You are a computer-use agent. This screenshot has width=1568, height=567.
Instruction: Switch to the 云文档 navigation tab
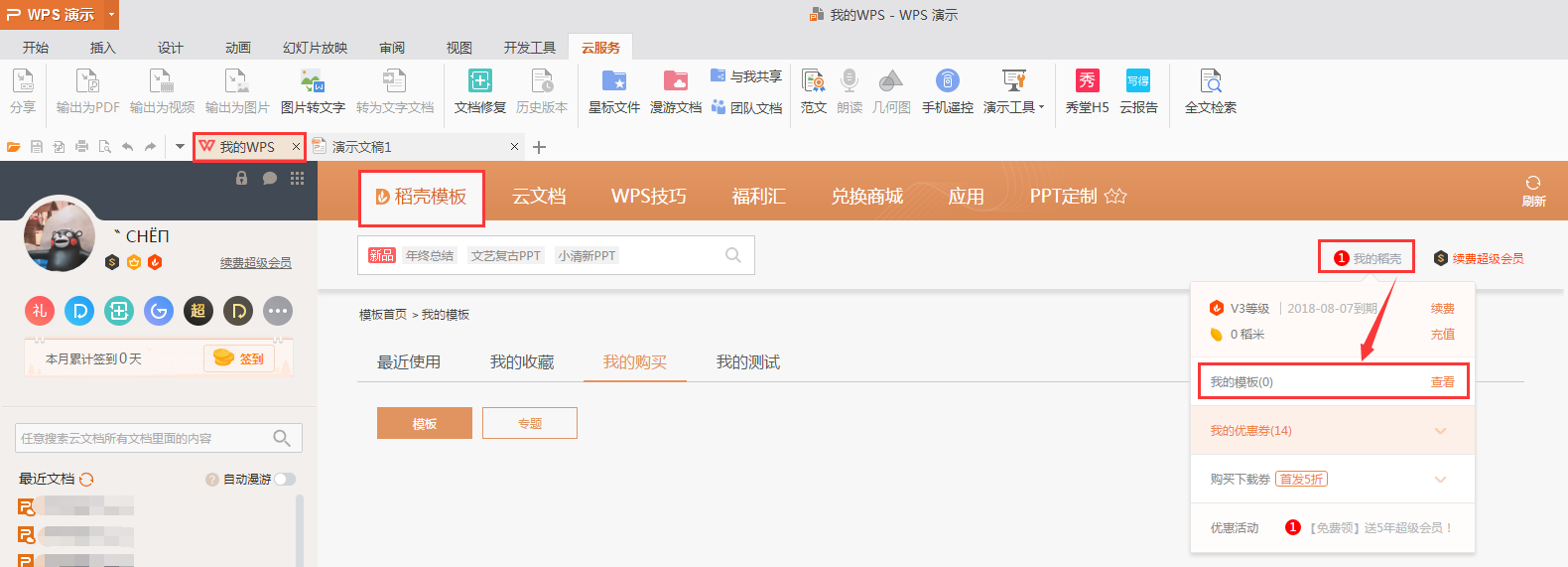coord(539,197)
